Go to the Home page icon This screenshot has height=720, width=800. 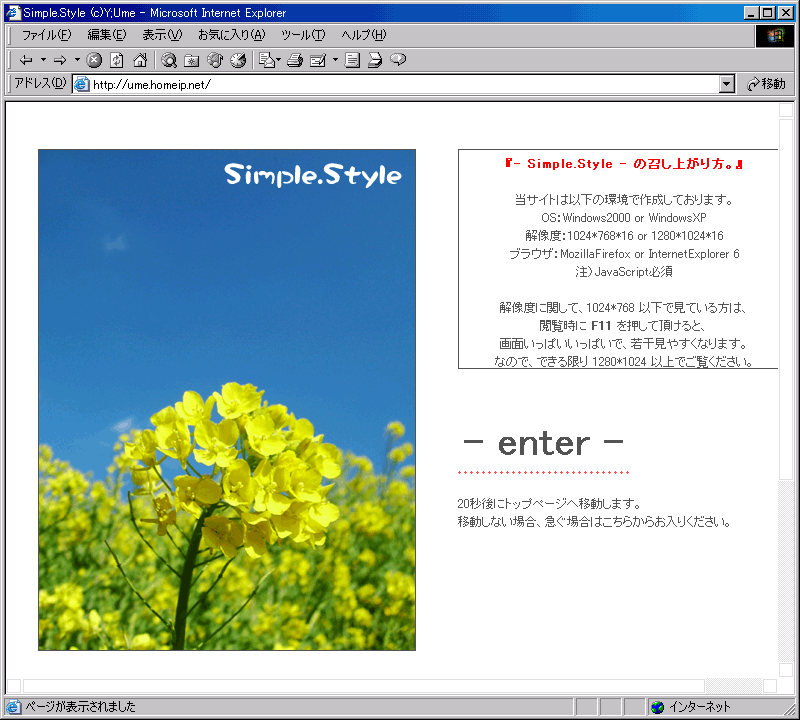click(140, 60)
